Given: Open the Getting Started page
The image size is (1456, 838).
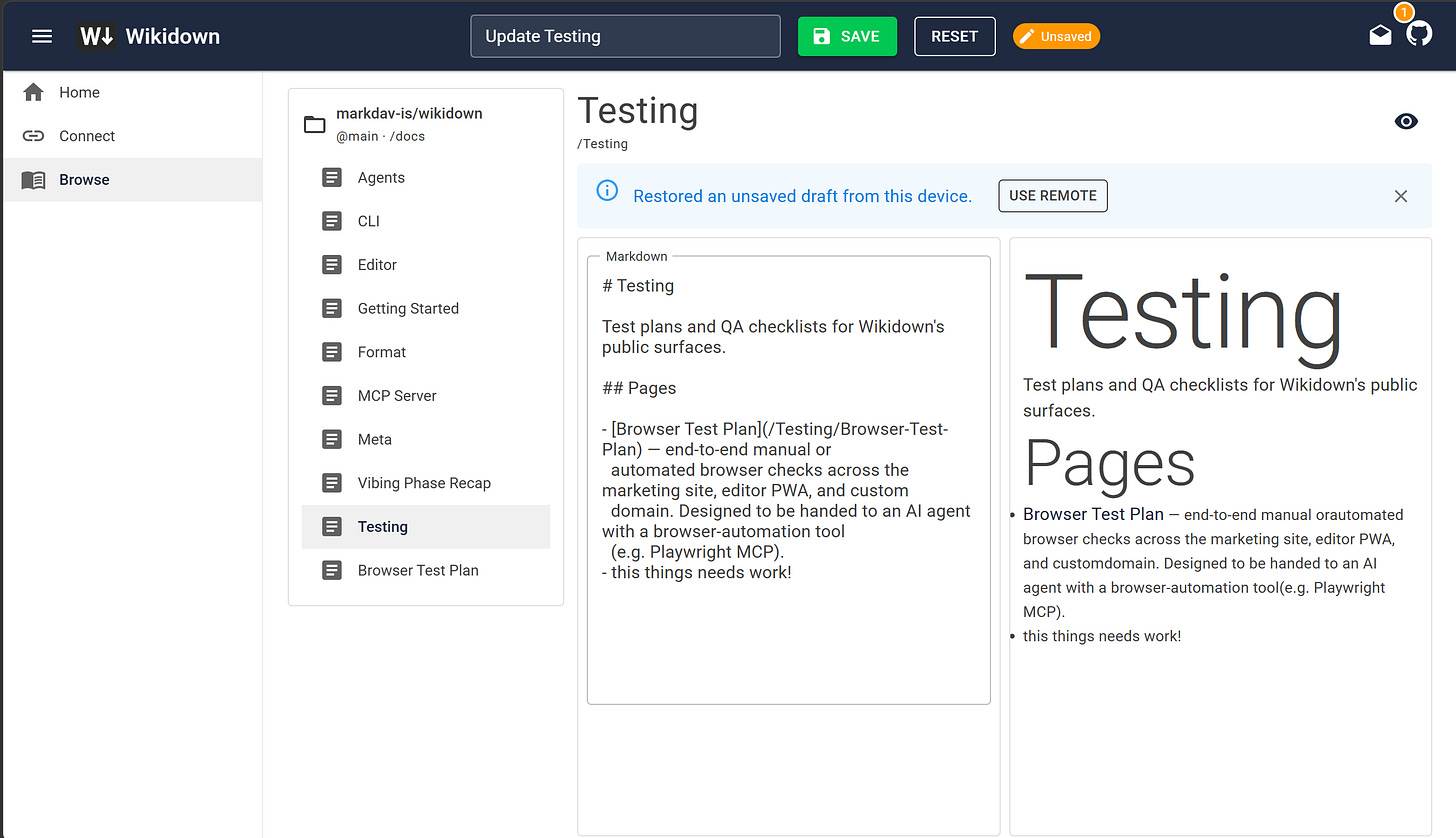Looking at the screenshot, I should click(425, 308).
